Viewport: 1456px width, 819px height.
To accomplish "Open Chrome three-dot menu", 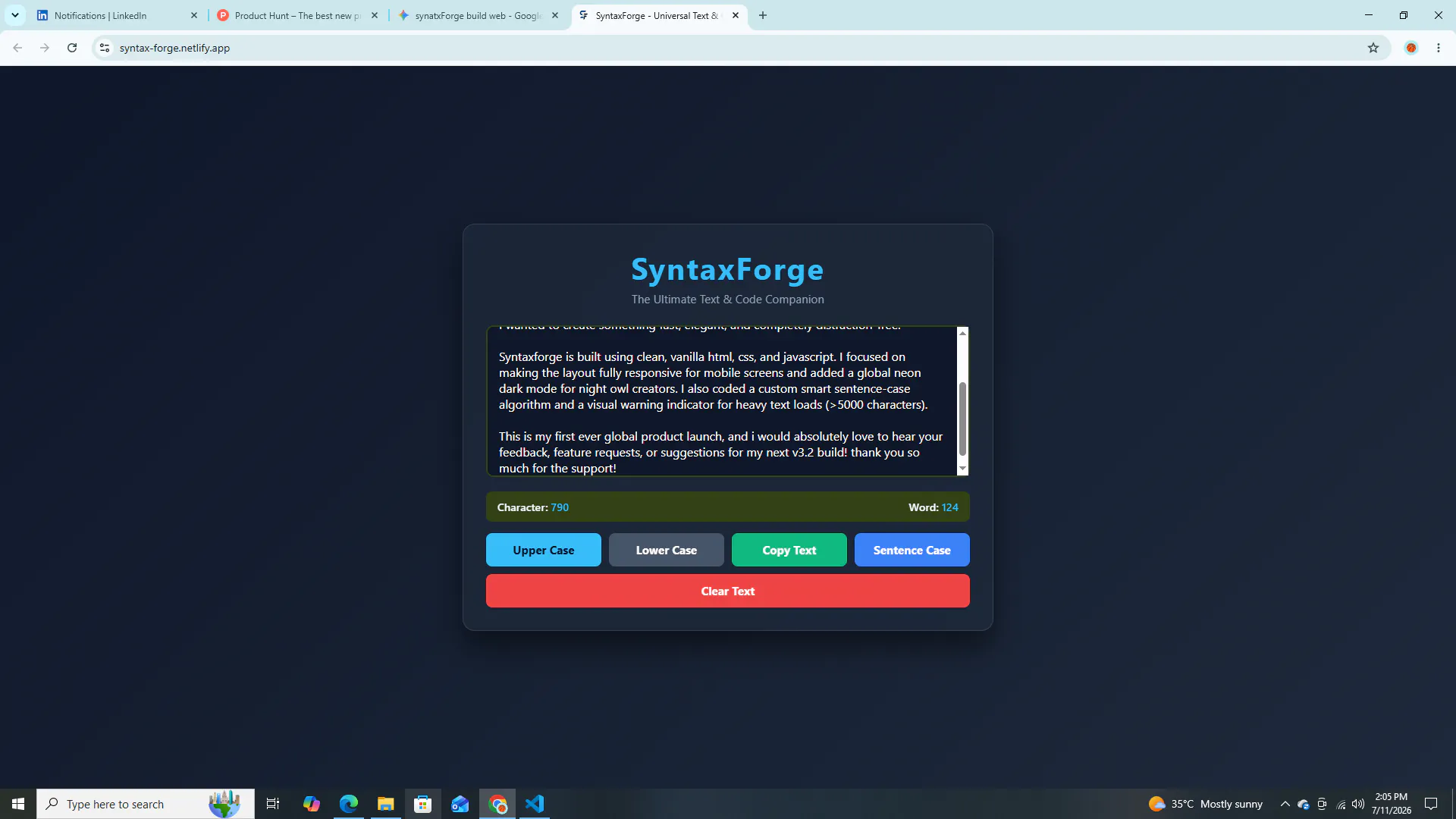I will [1439, 48].
